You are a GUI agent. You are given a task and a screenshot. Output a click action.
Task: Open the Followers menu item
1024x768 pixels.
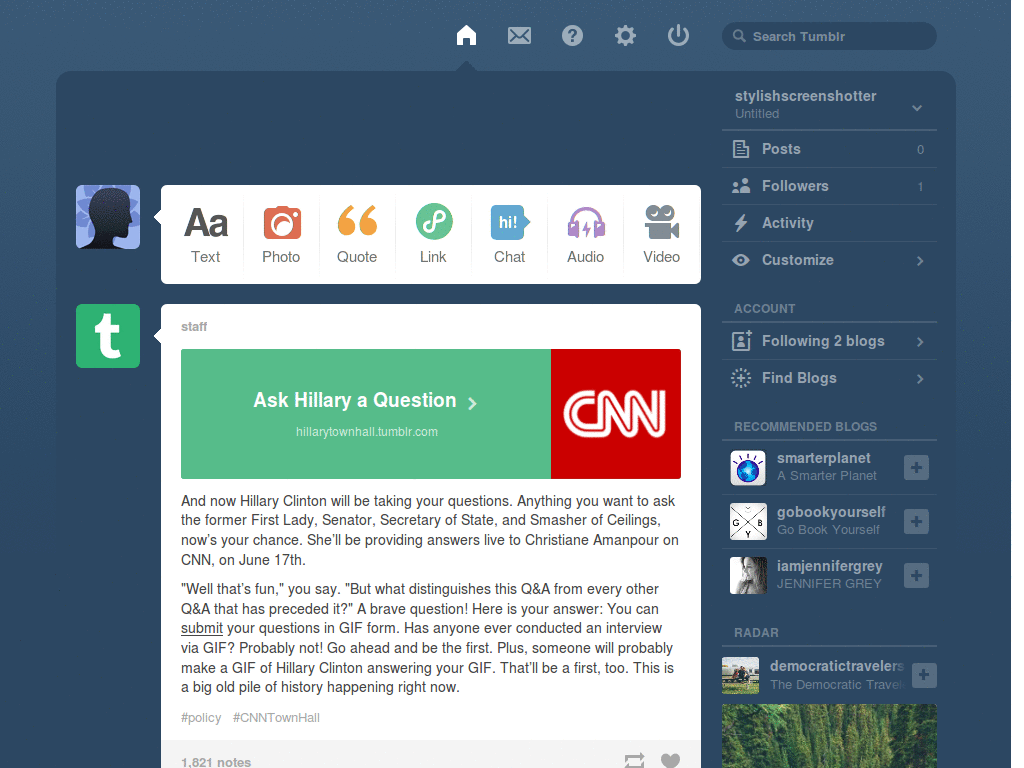(x=829, y=186)
